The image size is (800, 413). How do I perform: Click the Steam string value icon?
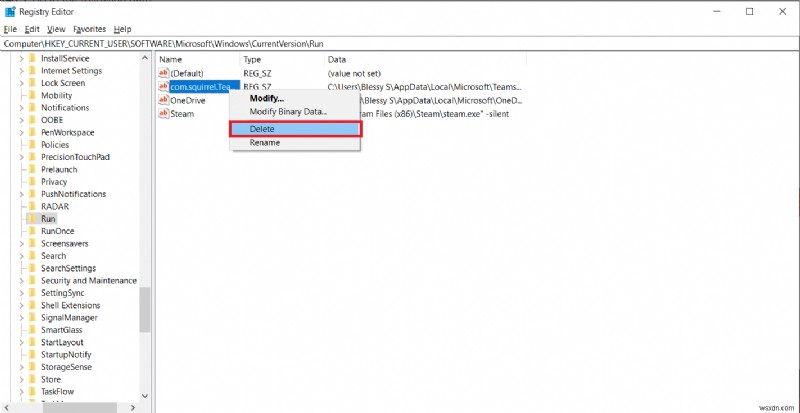point(164,114)
